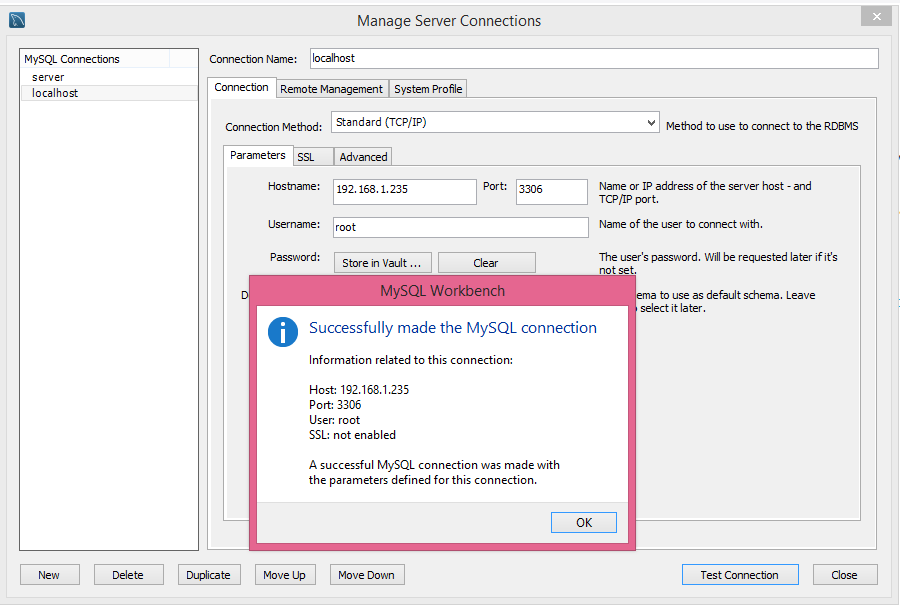This screenshot has height=605, width=900.
Task: Move the connection down in the list
Action: pos(364,574)
